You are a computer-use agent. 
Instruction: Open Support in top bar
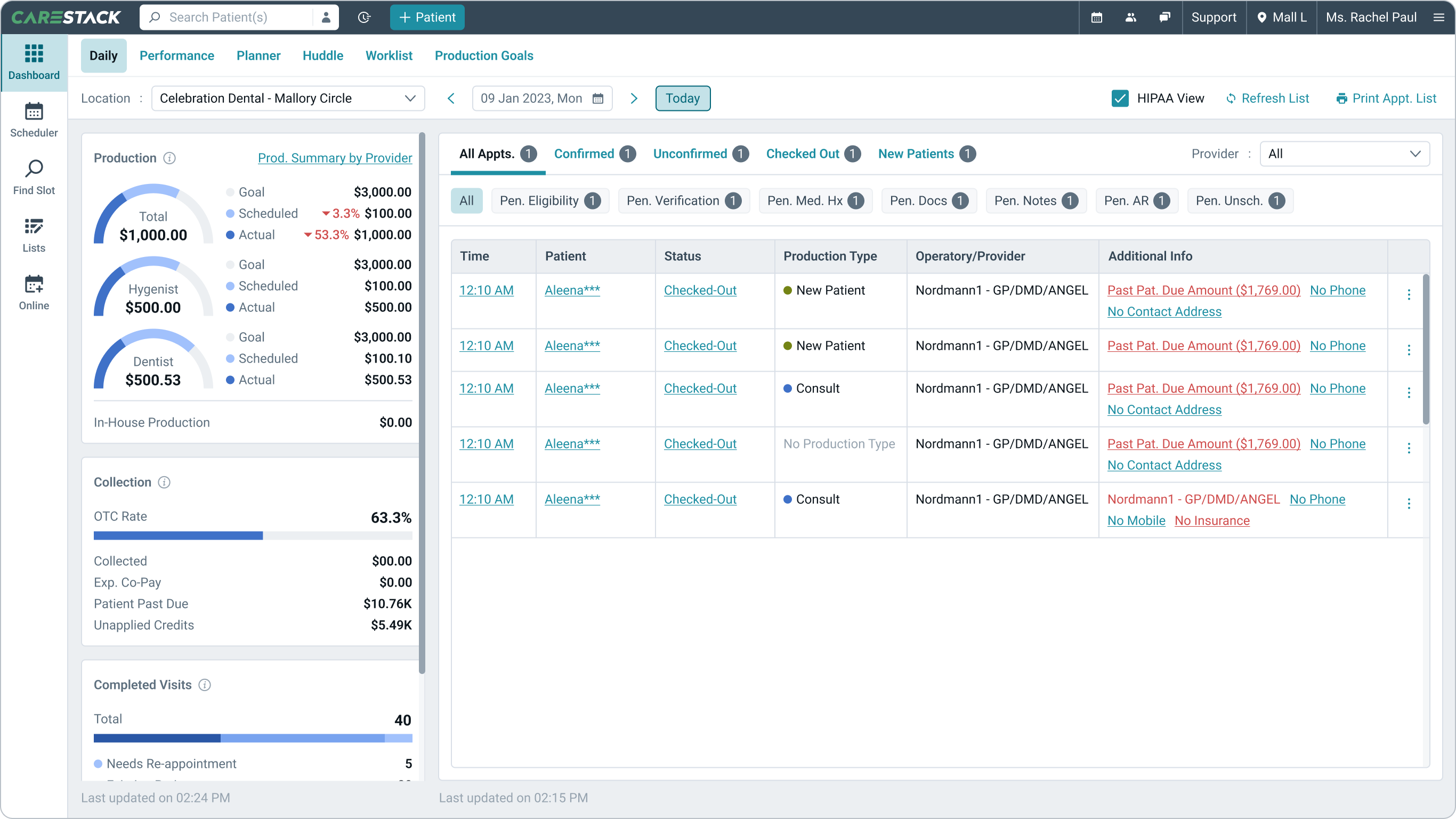(x=1214, y=18)
